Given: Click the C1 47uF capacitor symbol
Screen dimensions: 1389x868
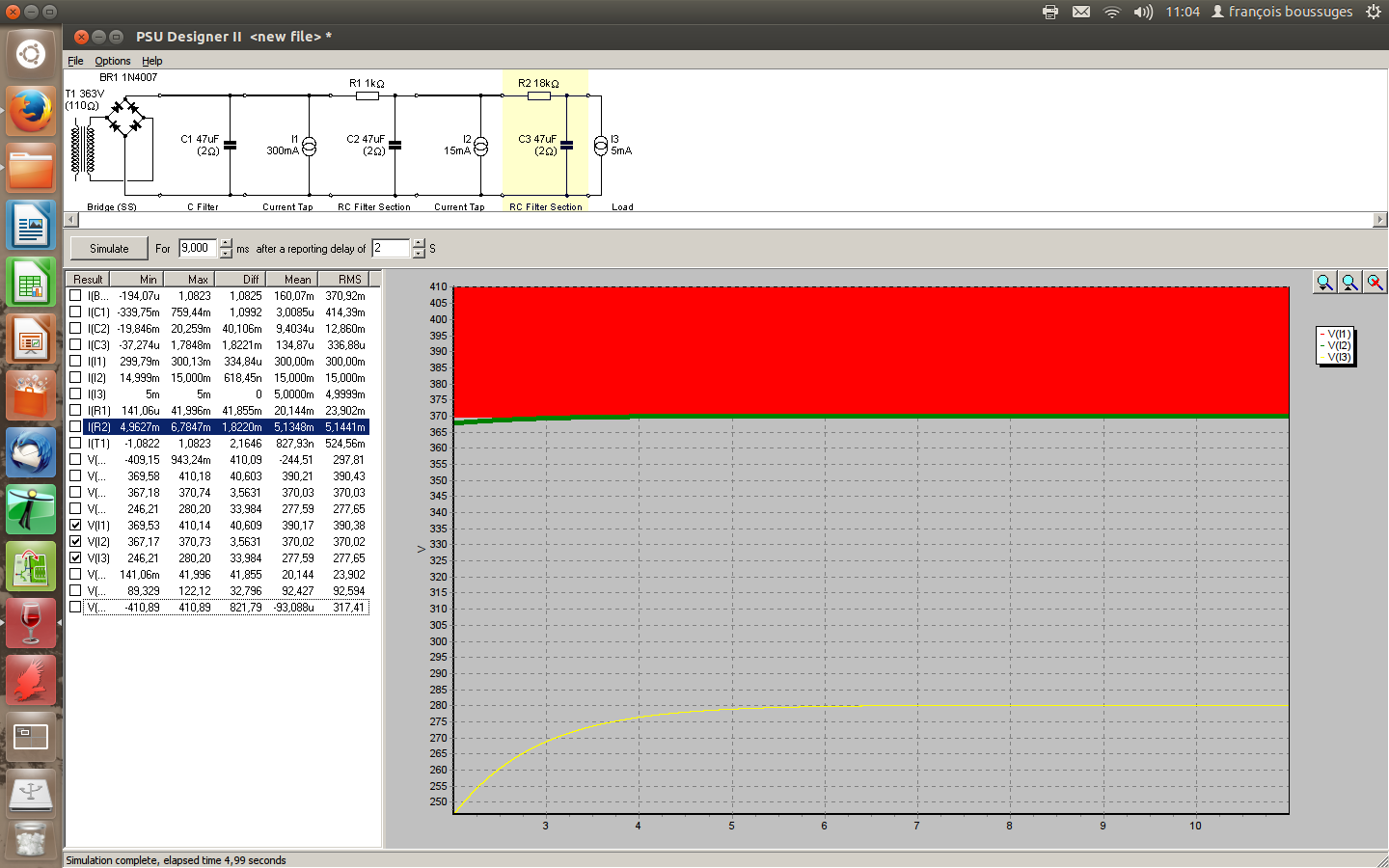Looking at the screenshot, I should point(230,146).
